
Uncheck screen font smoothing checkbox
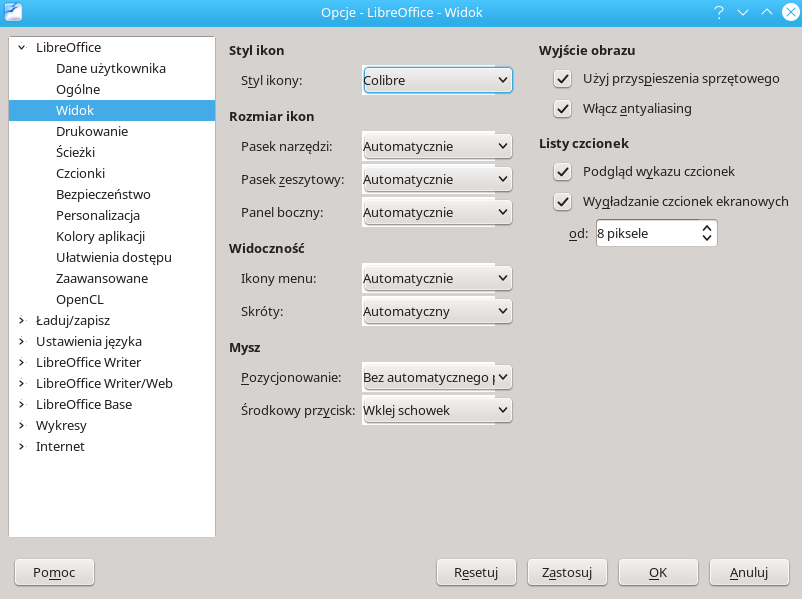563,202
